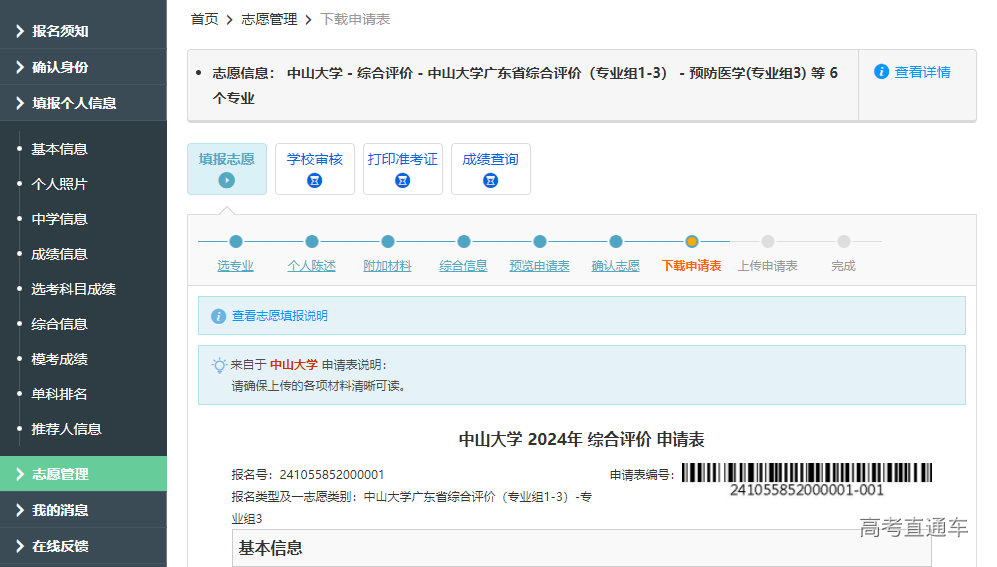
Task: Open the 志愿管理 sidebar menu
Action: [x=83, y=474]
